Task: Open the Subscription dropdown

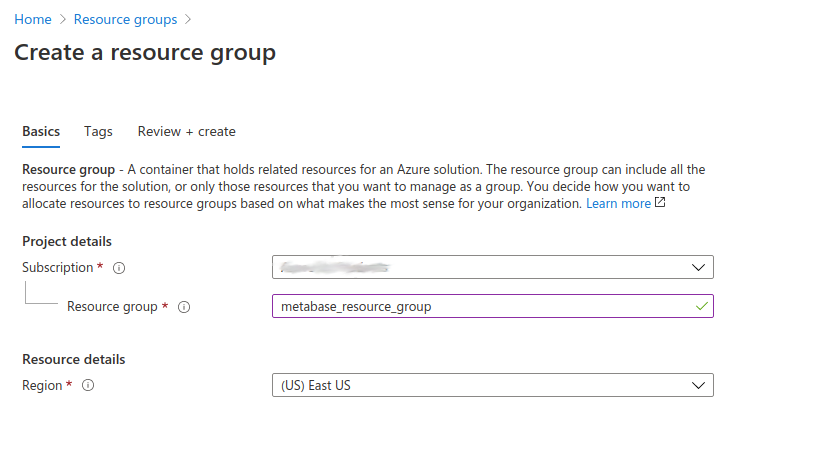Action: click(492, 267)
